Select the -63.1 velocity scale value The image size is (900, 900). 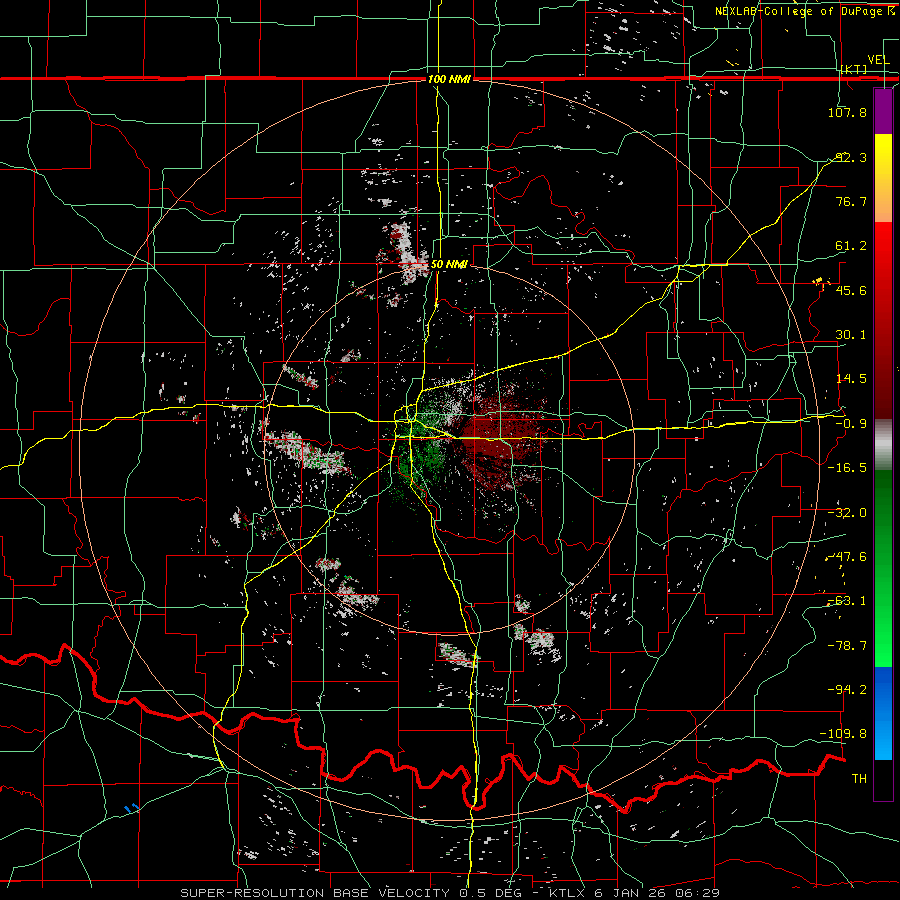(847, 601)
